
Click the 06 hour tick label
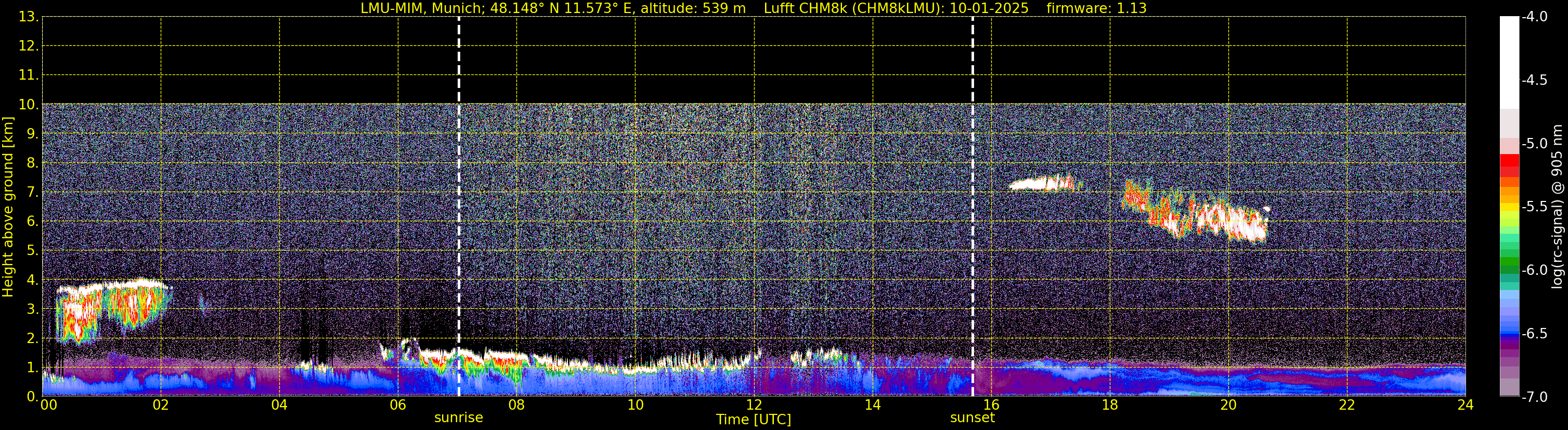click(397, 405)
